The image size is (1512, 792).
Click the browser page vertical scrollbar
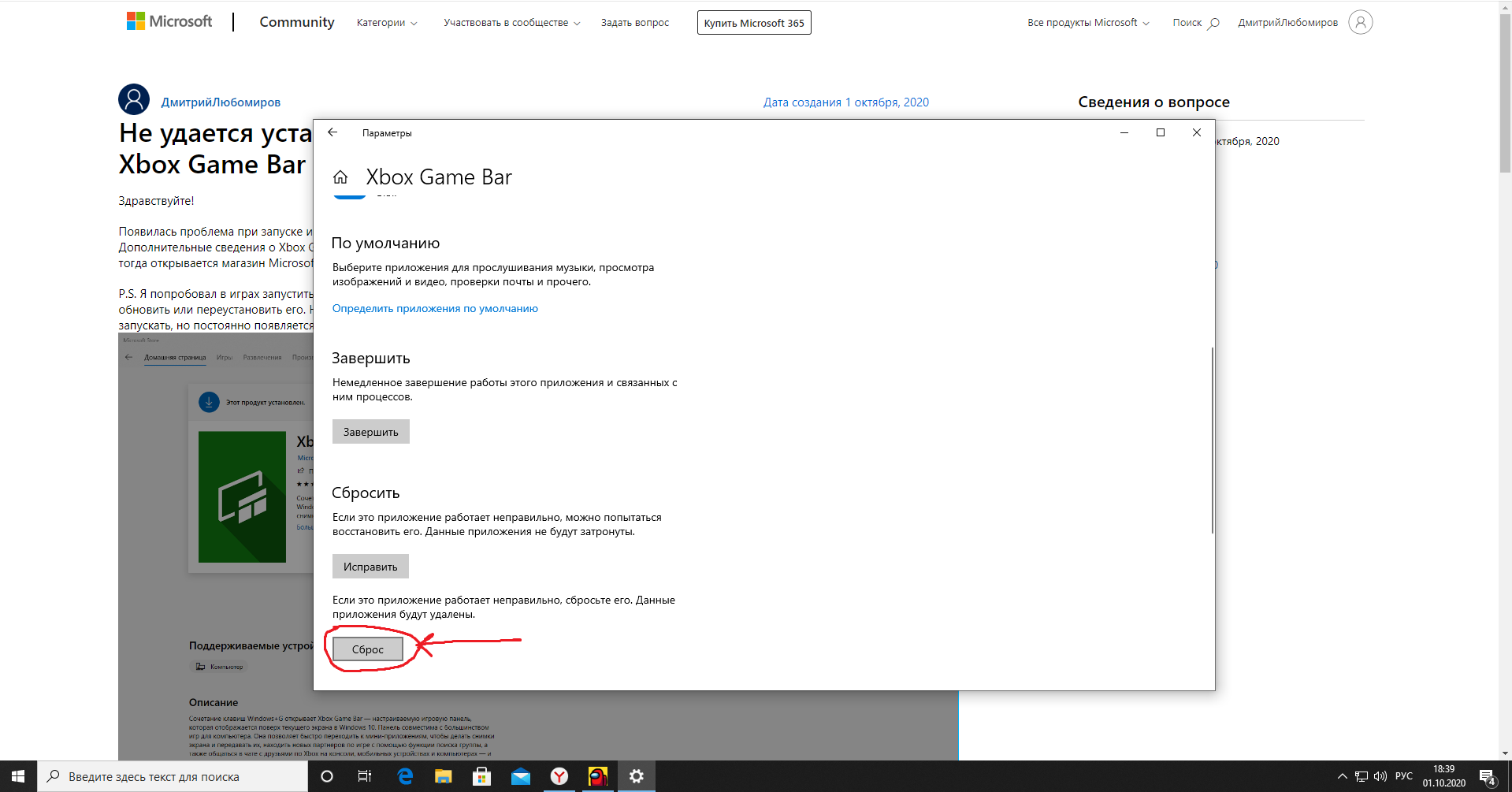1505,92
